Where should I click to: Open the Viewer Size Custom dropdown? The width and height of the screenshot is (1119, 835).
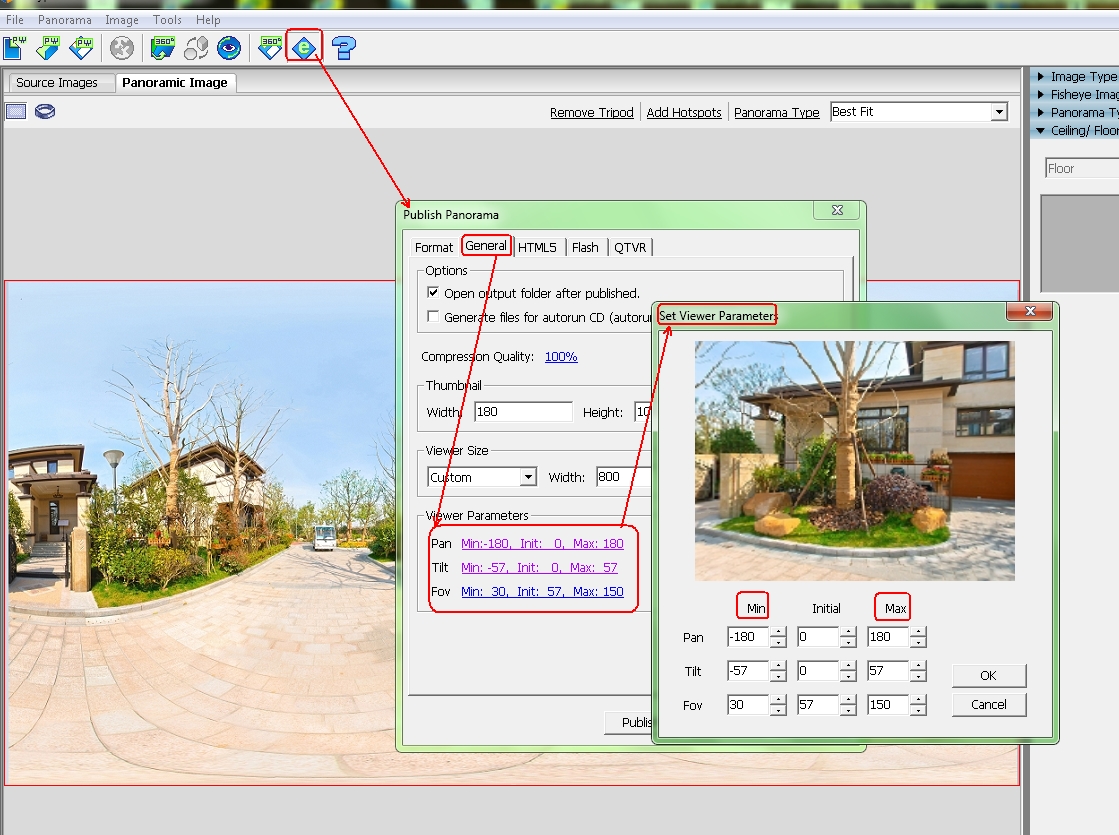coord(528,477)
